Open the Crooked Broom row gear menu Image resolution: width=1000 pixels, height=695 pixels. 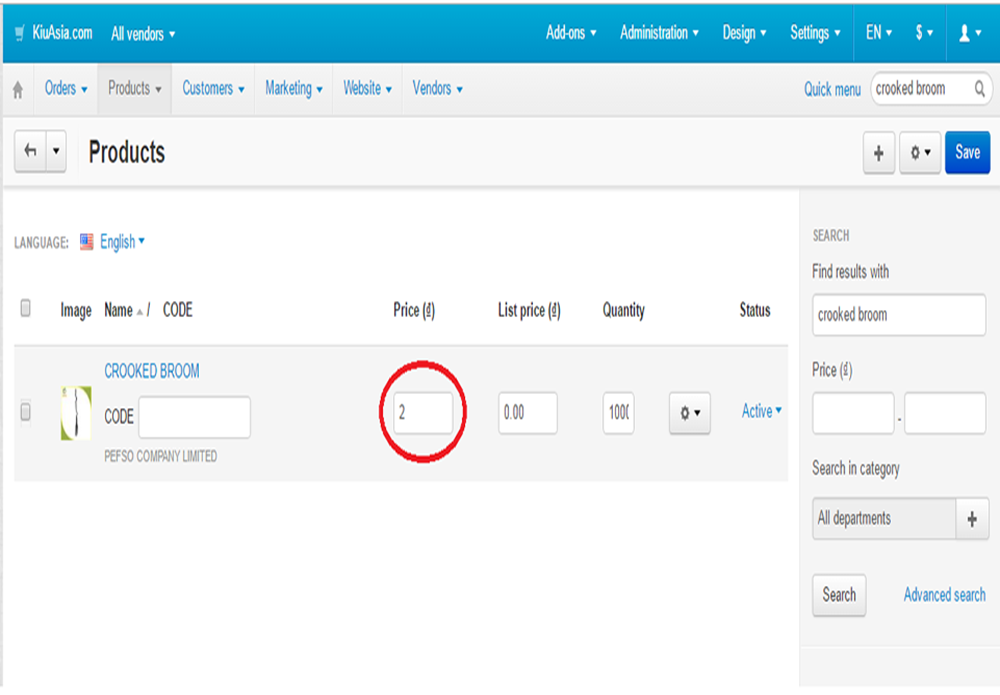click(x=689, y=413)
